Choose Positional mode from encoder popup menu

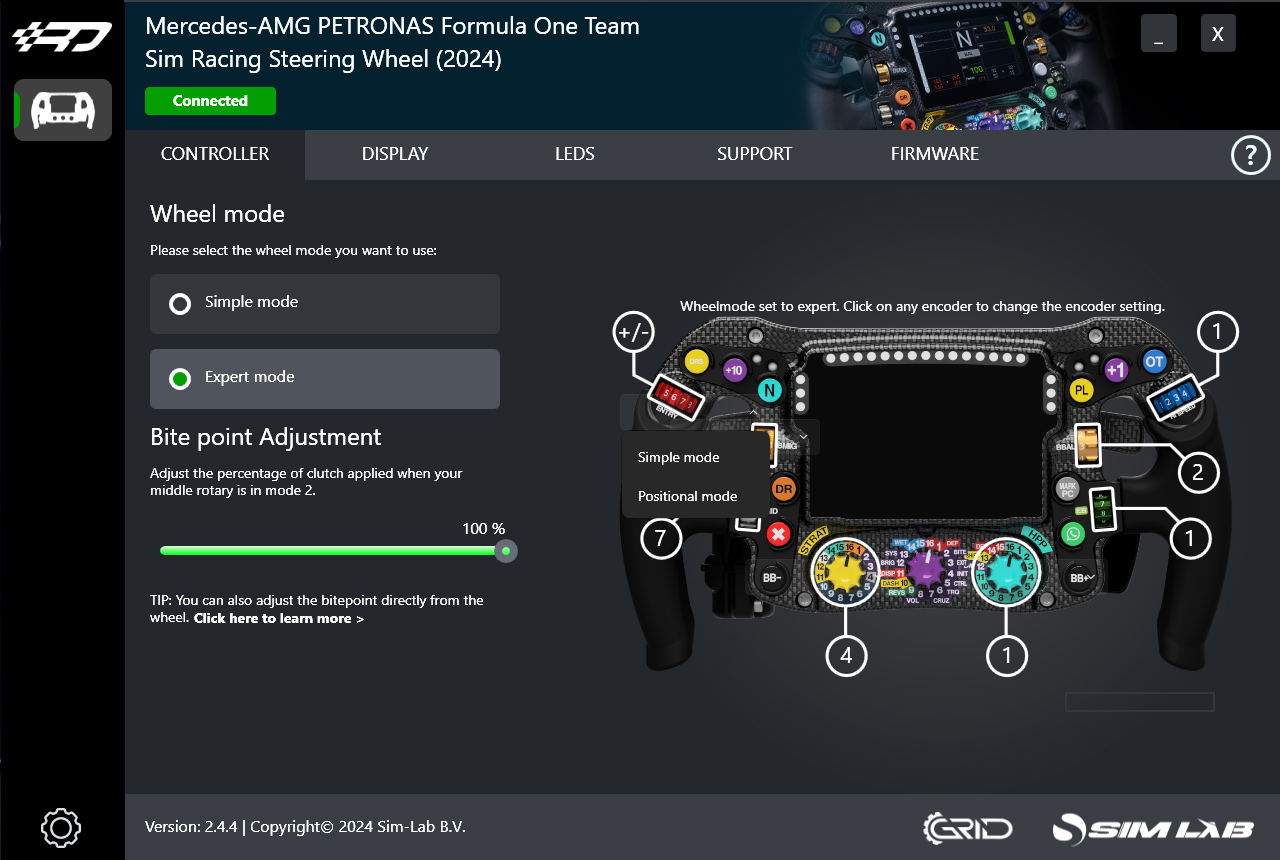tap(687, 496)
